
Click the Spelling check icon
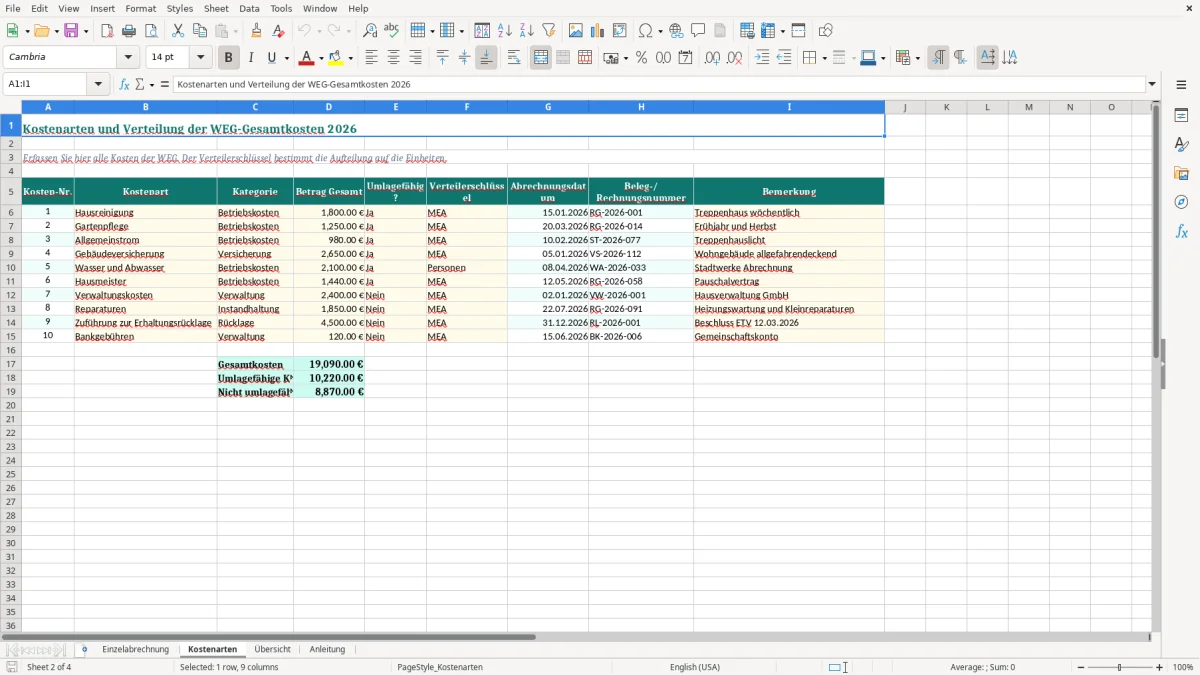click(x=392, y=31)
